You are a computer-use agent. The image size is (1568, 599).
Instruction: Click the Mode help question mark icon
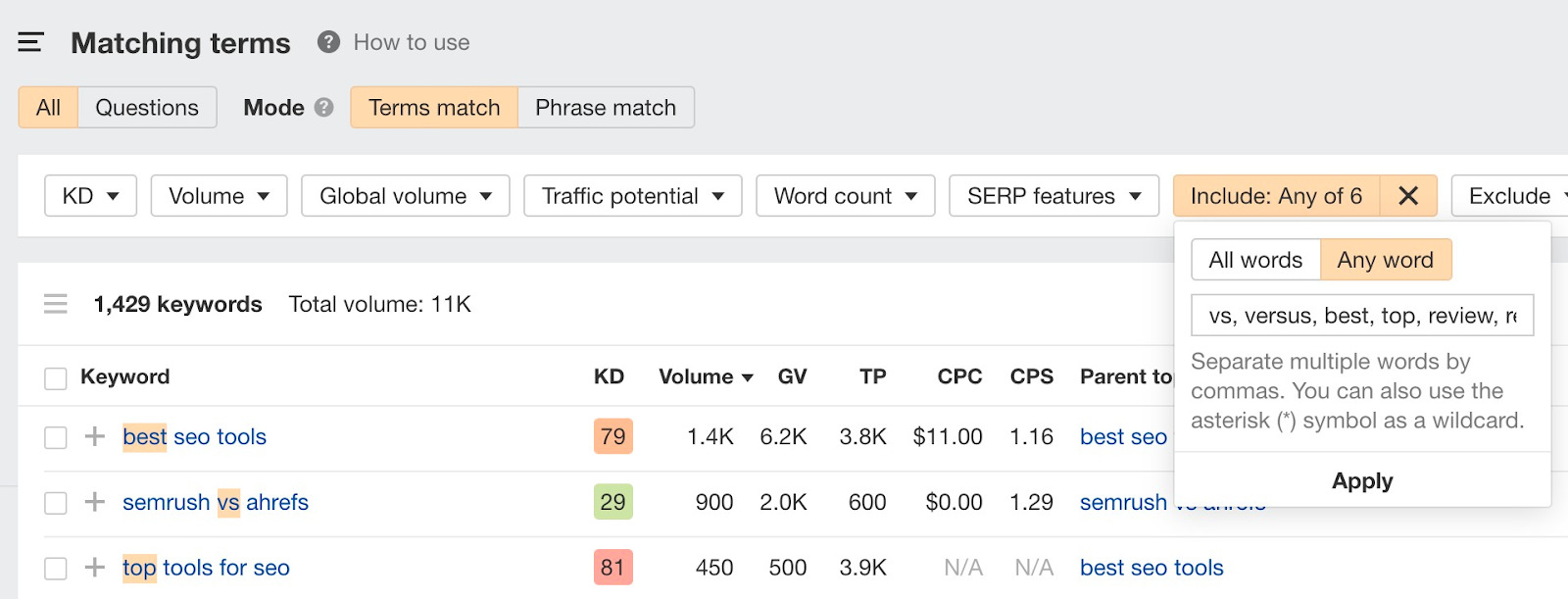point(324,108)
